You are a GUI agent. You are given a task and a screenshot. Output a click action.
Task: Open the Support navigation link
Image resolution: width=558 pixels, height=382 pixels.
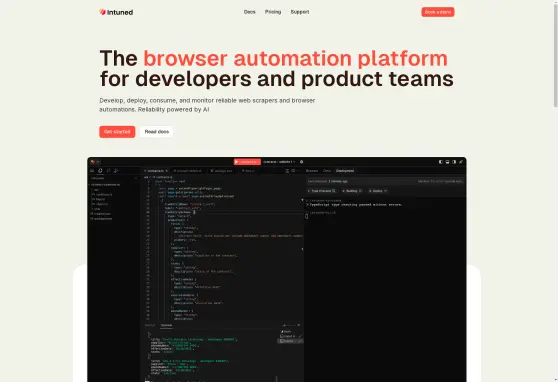(300, 12)
